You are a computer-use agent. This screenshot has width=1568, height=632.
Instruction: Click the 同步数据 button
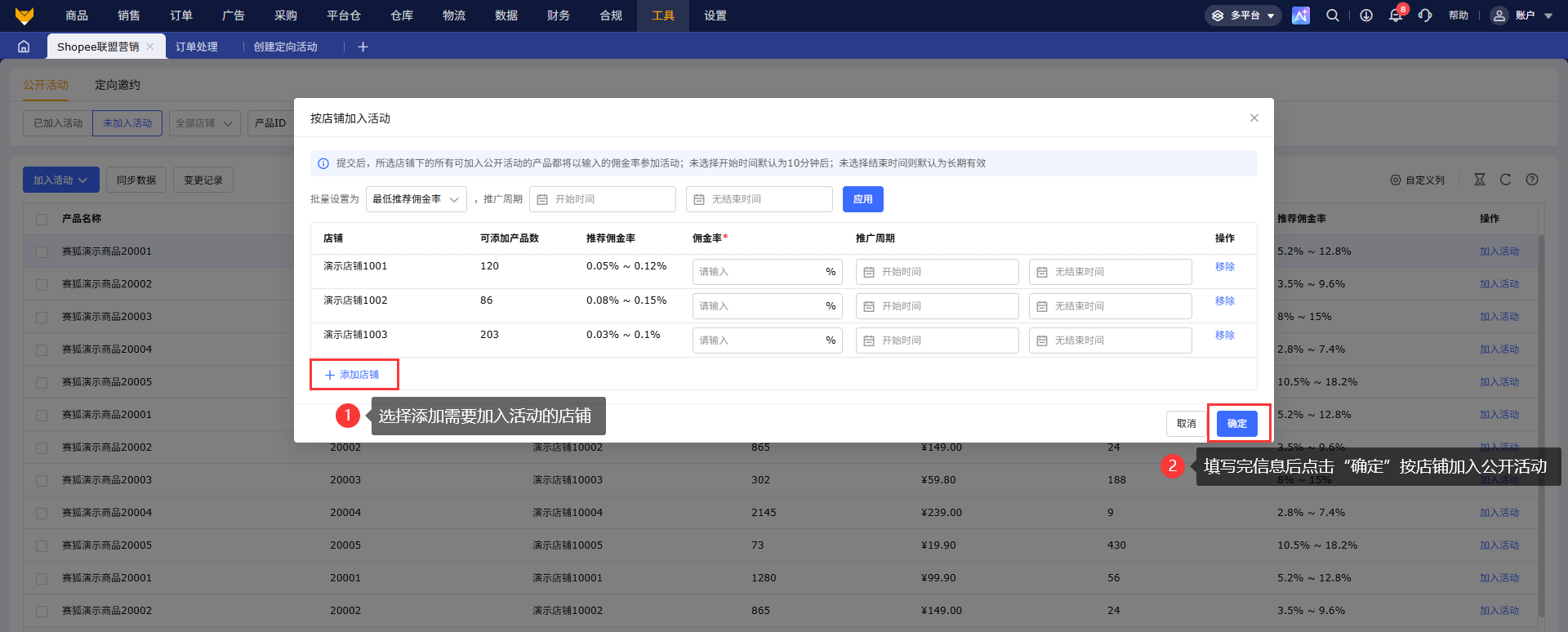[136, 180]
